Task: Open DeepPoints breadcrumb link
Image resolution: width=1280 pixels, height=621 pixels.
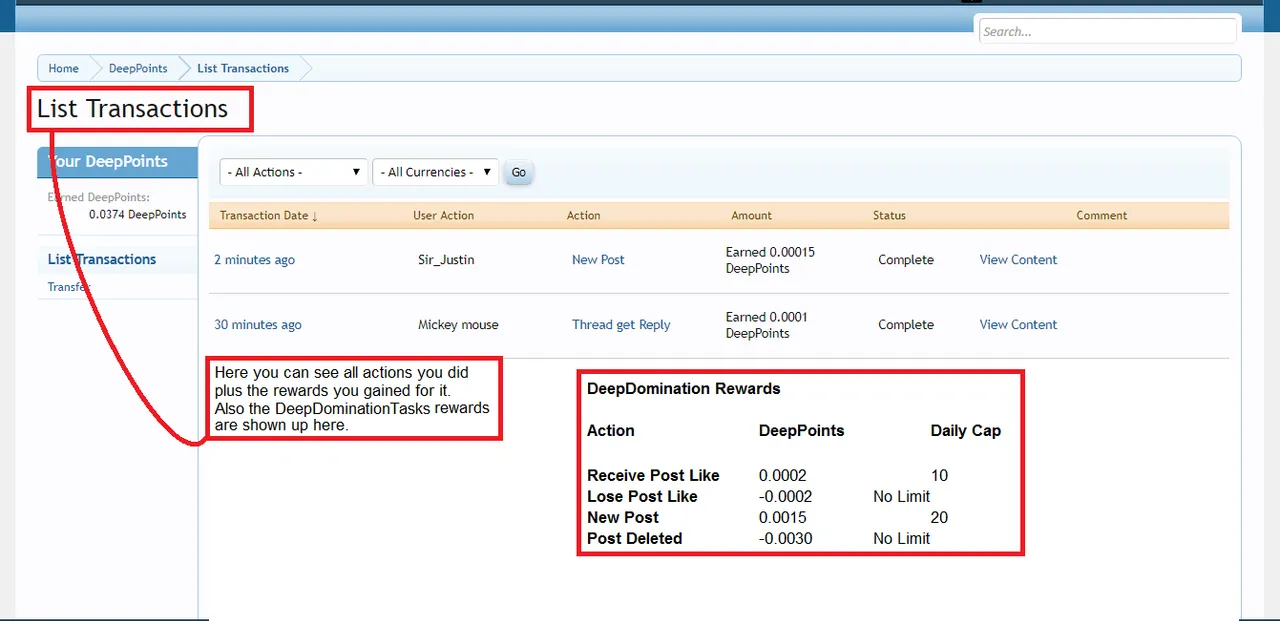Action: [x=138, y=68]
